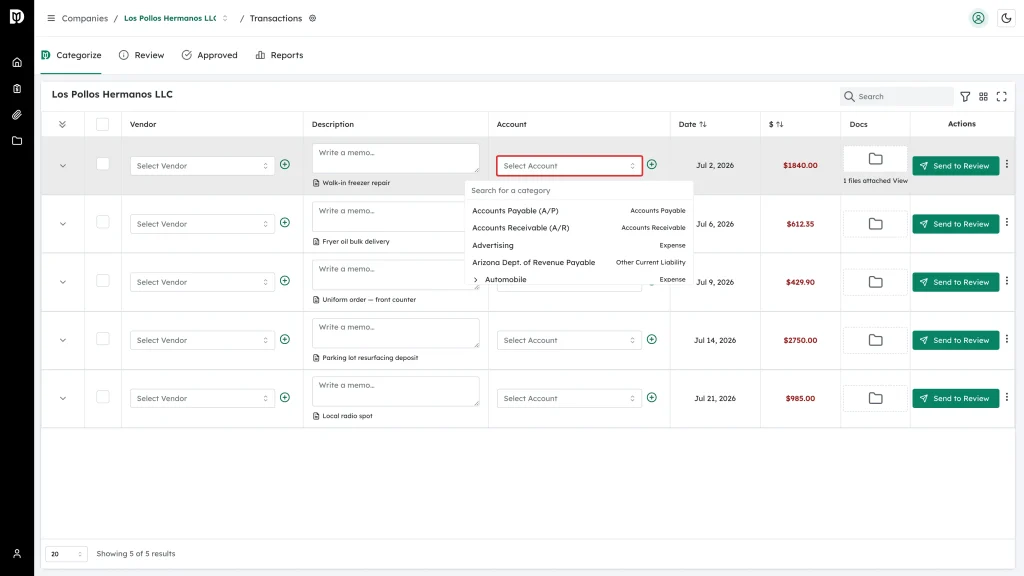Expand all rows with the header double chevron

63,124
